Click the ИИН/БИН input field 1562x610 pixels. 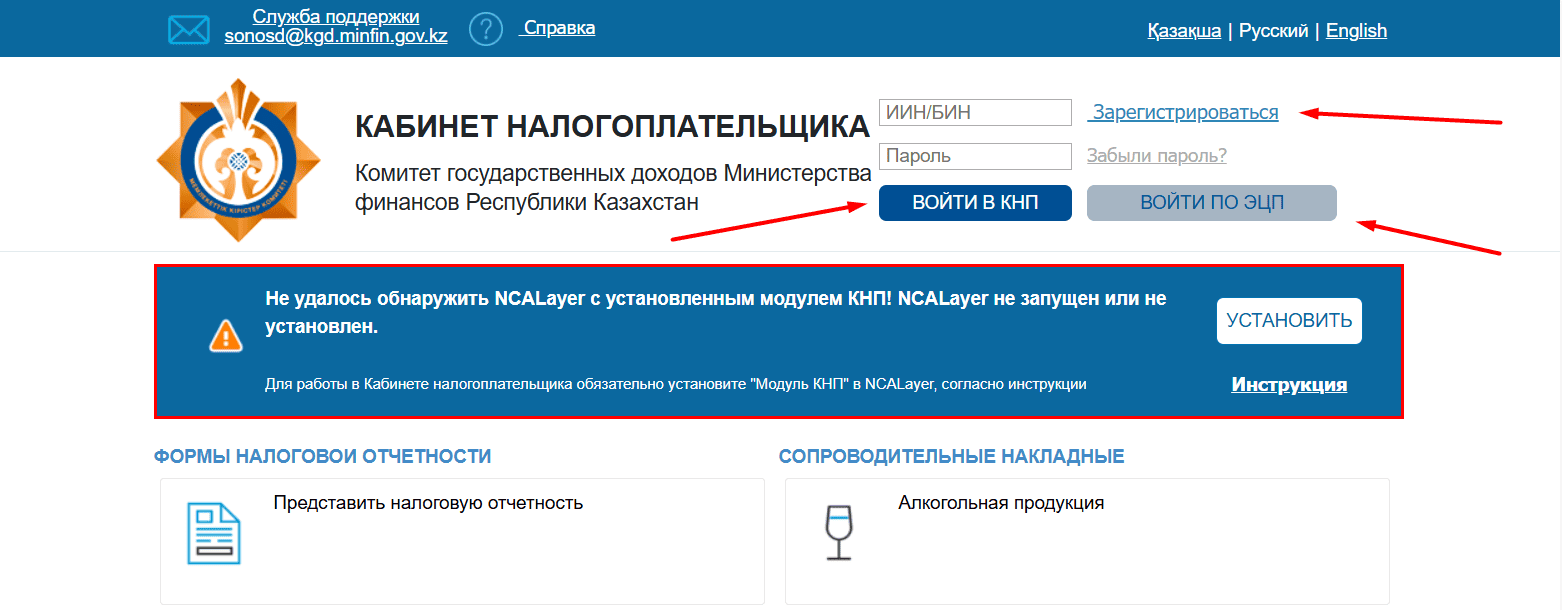pos(975,112)
